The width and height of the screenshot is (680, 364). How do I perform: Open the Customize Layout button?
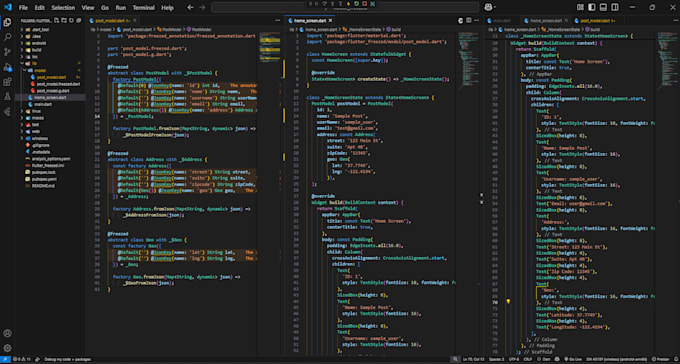(x=580, y=7)
